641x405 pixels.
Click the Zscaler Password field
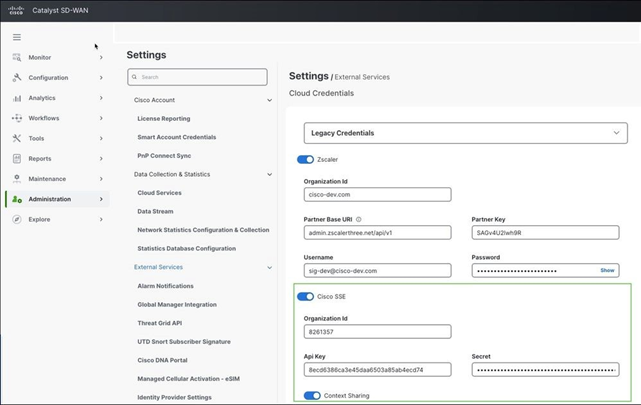545,271
